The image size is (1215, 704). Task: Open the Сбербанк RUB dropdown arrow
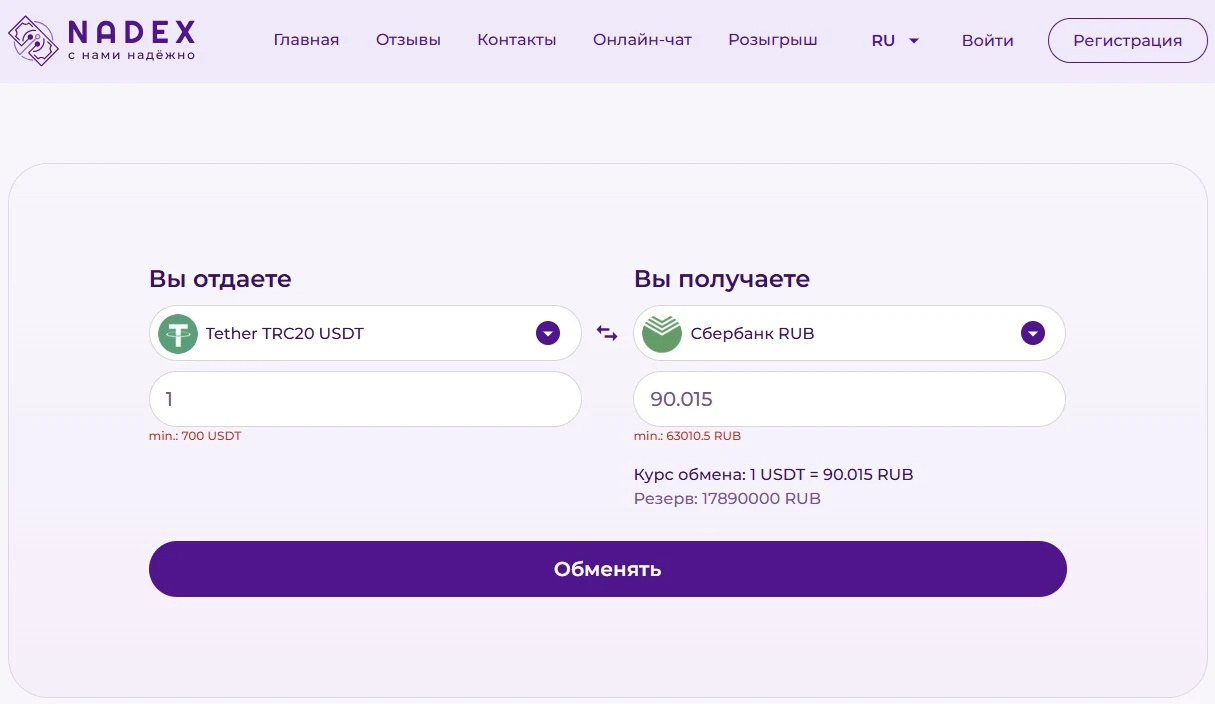click(1033, 333)
